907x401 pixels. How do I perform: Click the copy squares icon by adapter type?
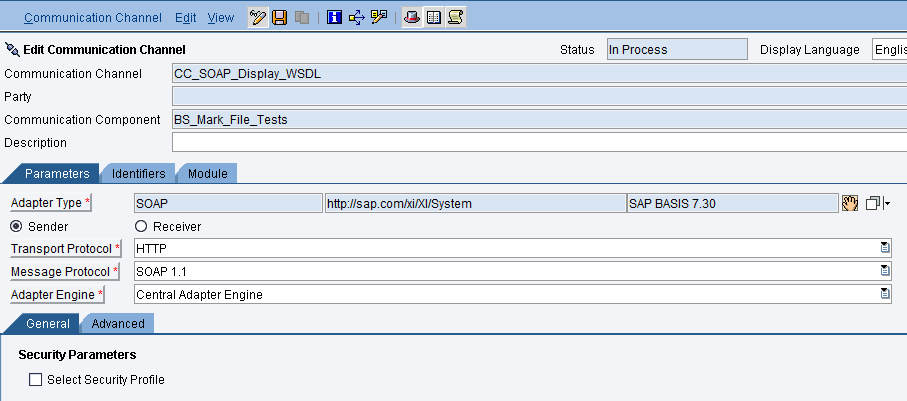873,204
